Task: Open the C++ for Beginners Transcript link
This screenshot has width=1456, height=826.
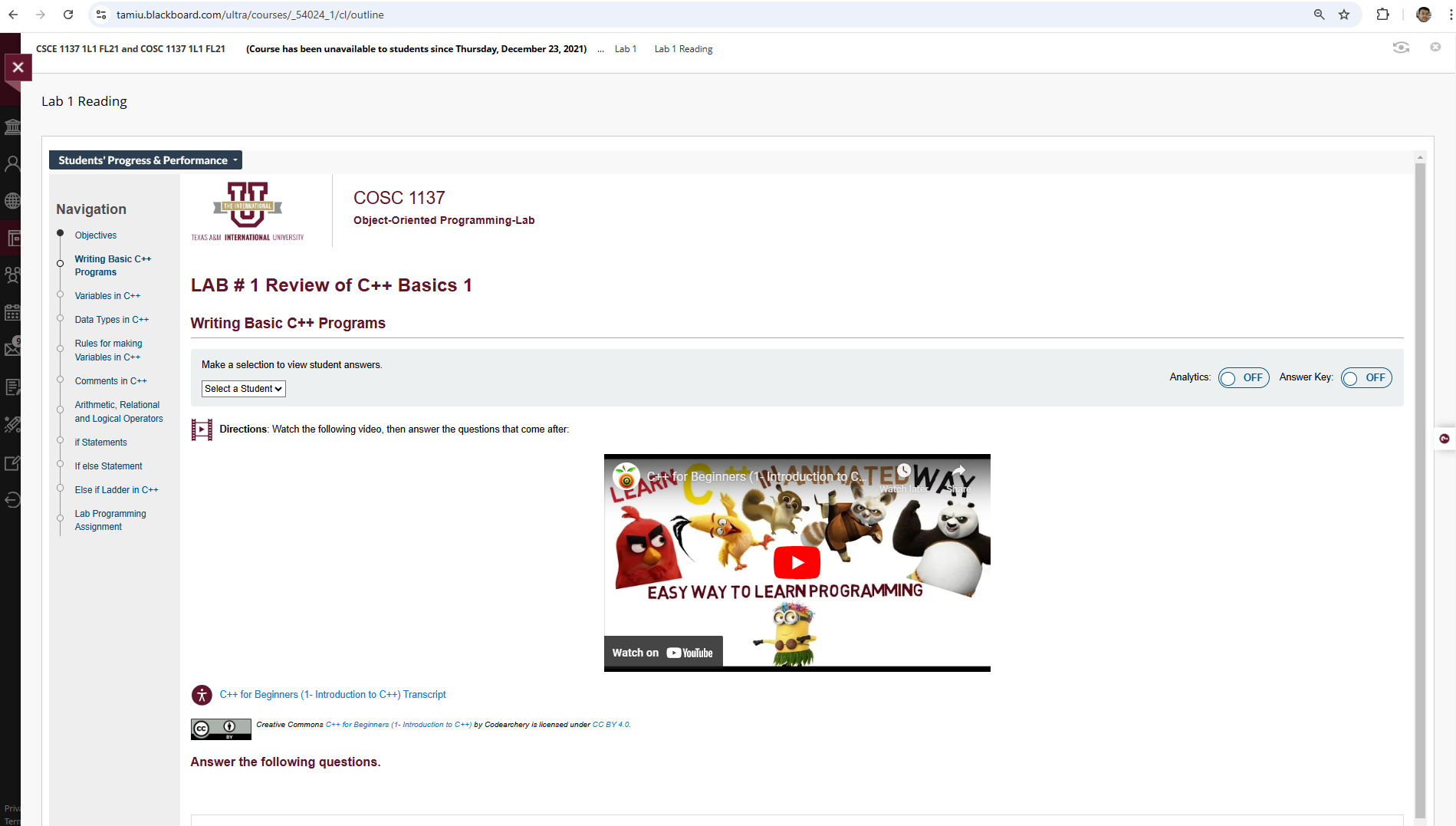Action: [x=332, y=695]
